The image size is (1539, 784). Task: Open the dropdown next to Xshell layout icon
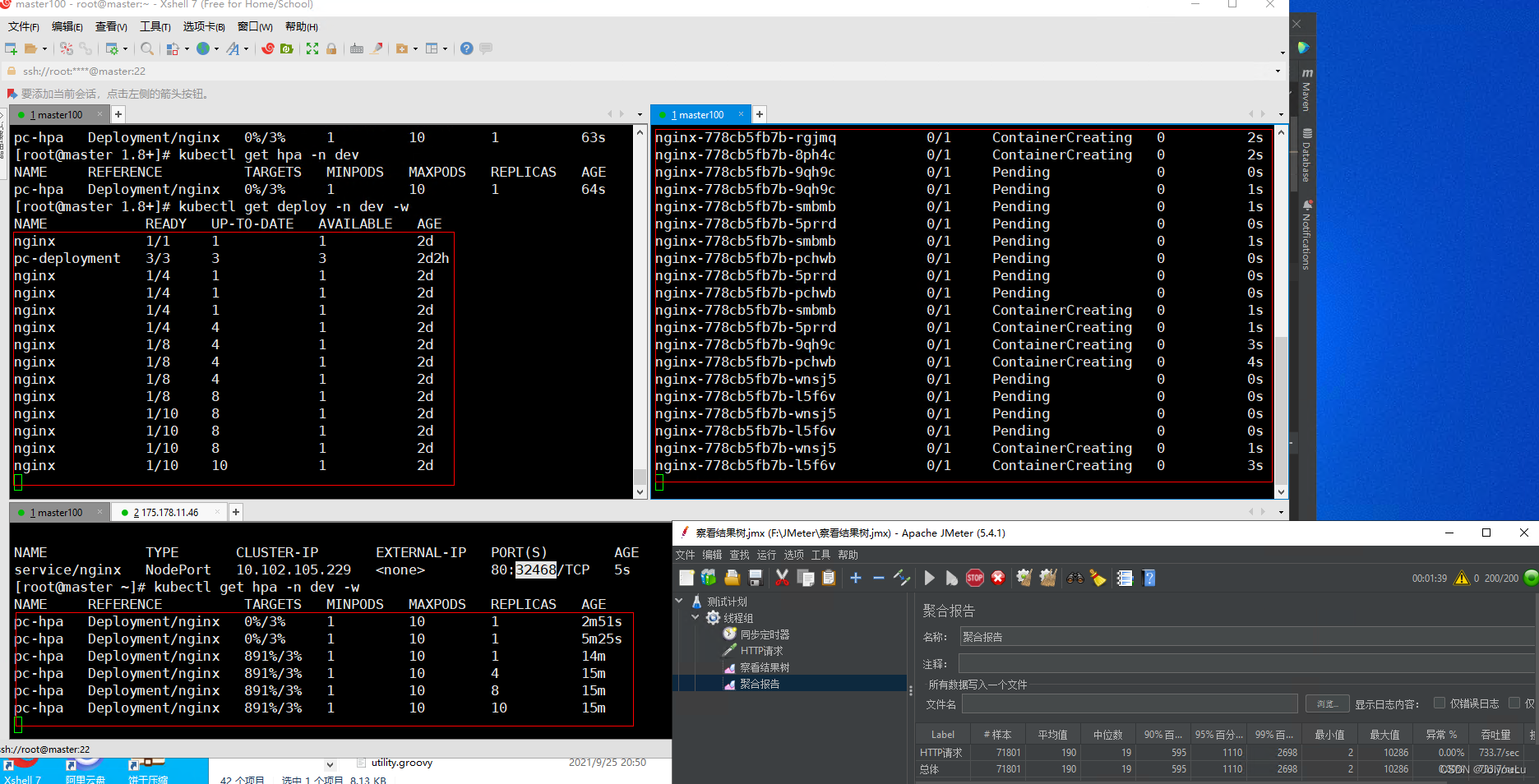(445, 48)
